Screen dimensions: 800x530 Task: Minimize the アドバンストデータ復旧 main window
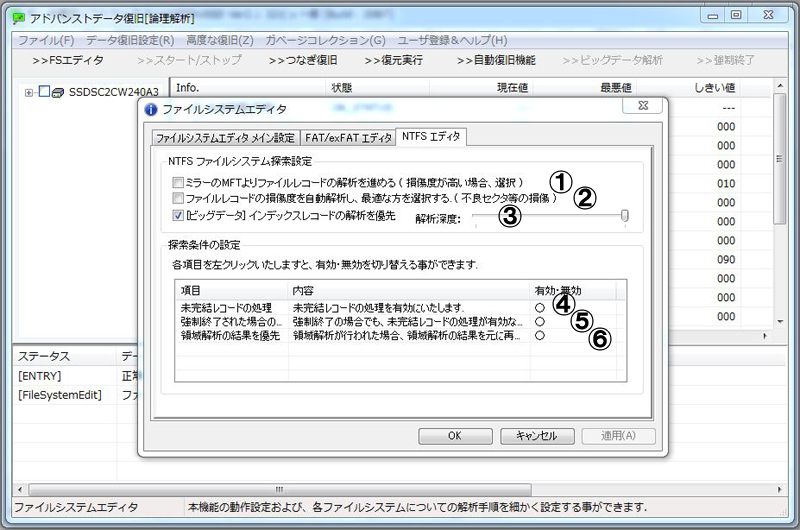pos(713,16)
